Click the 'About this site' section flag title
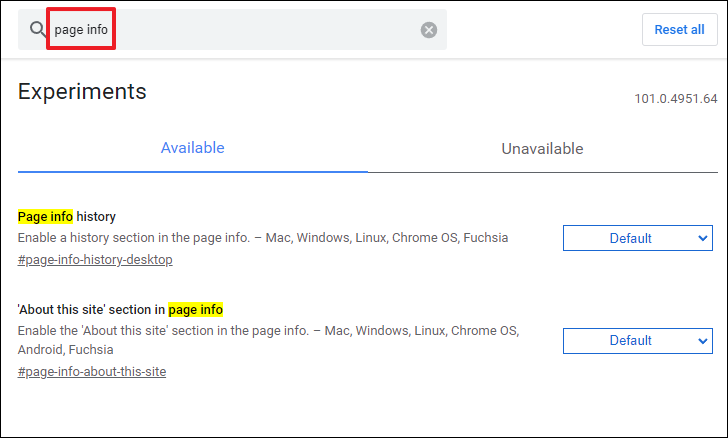Screen dimensions: 728x438 coord(120,309)
